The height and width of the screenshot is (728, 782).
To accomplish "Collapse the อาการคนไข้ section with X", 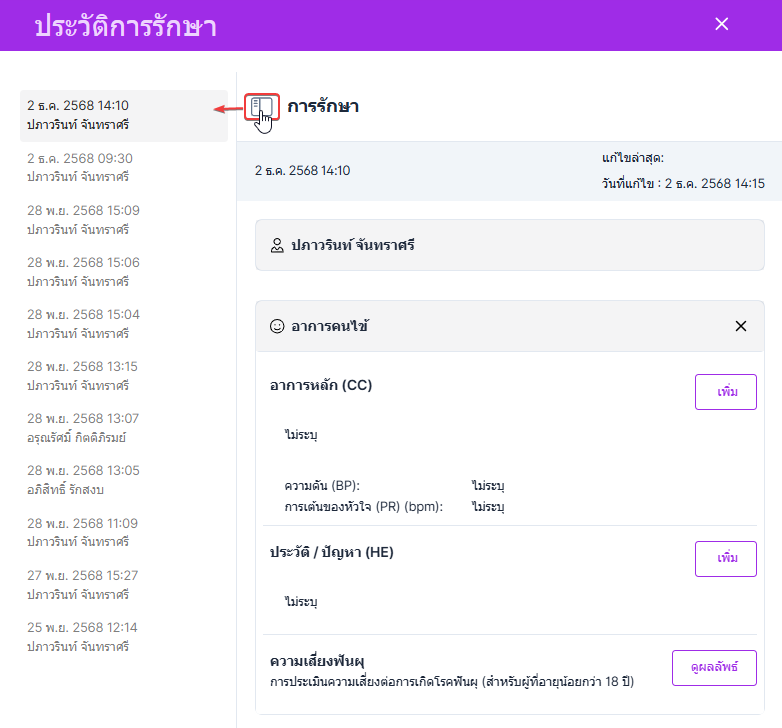I will [x=741, y=326].
